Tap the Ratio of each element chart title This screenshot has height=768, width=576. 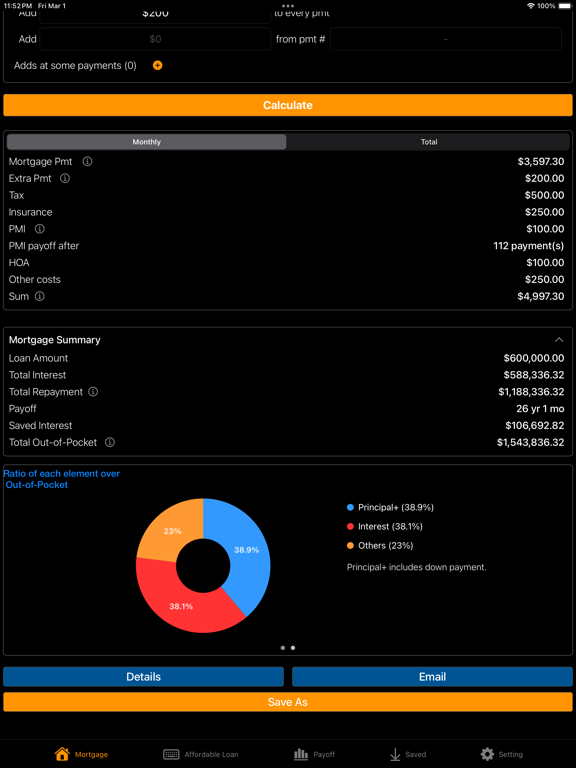62,479
